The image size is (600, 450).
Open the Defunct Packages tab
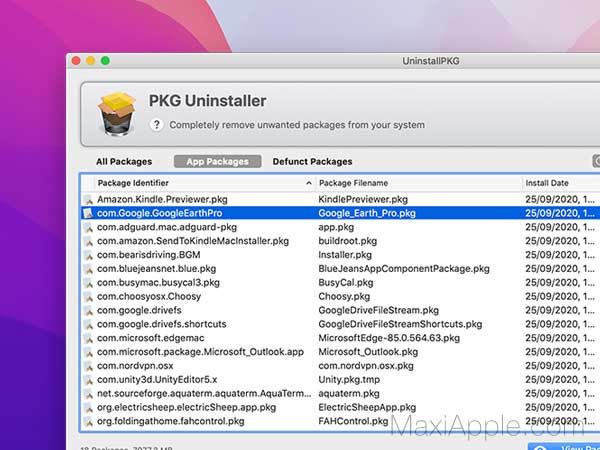(x=312, y=161)
